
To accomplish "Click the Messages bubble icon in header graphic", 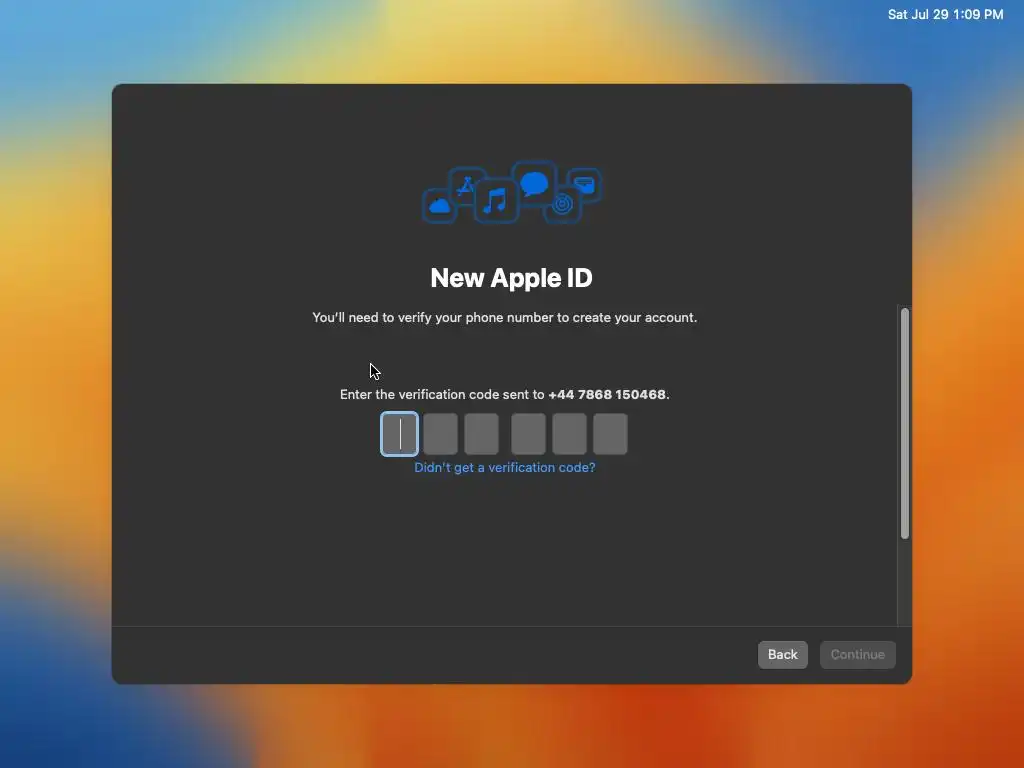I will click(x=534, y=184).
